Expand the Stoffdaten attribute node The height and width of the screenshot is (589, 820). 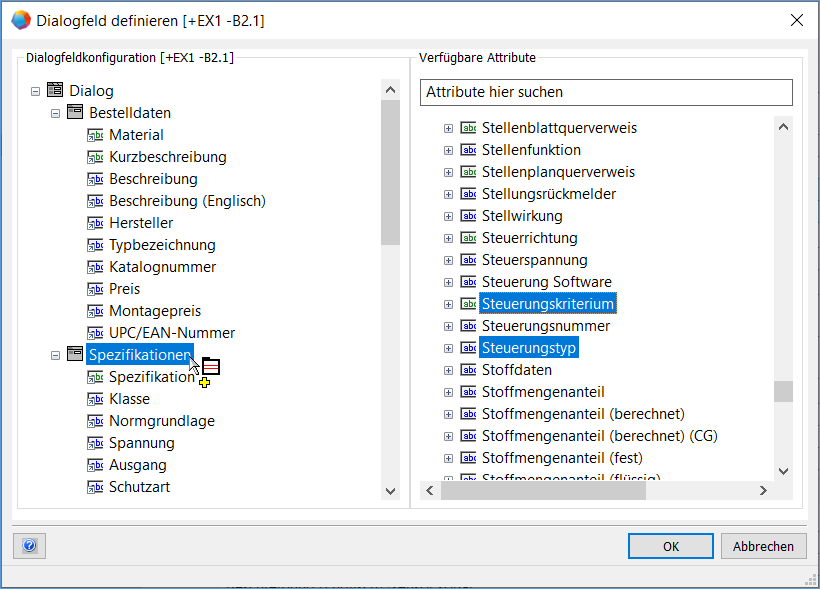coord(448,370)
